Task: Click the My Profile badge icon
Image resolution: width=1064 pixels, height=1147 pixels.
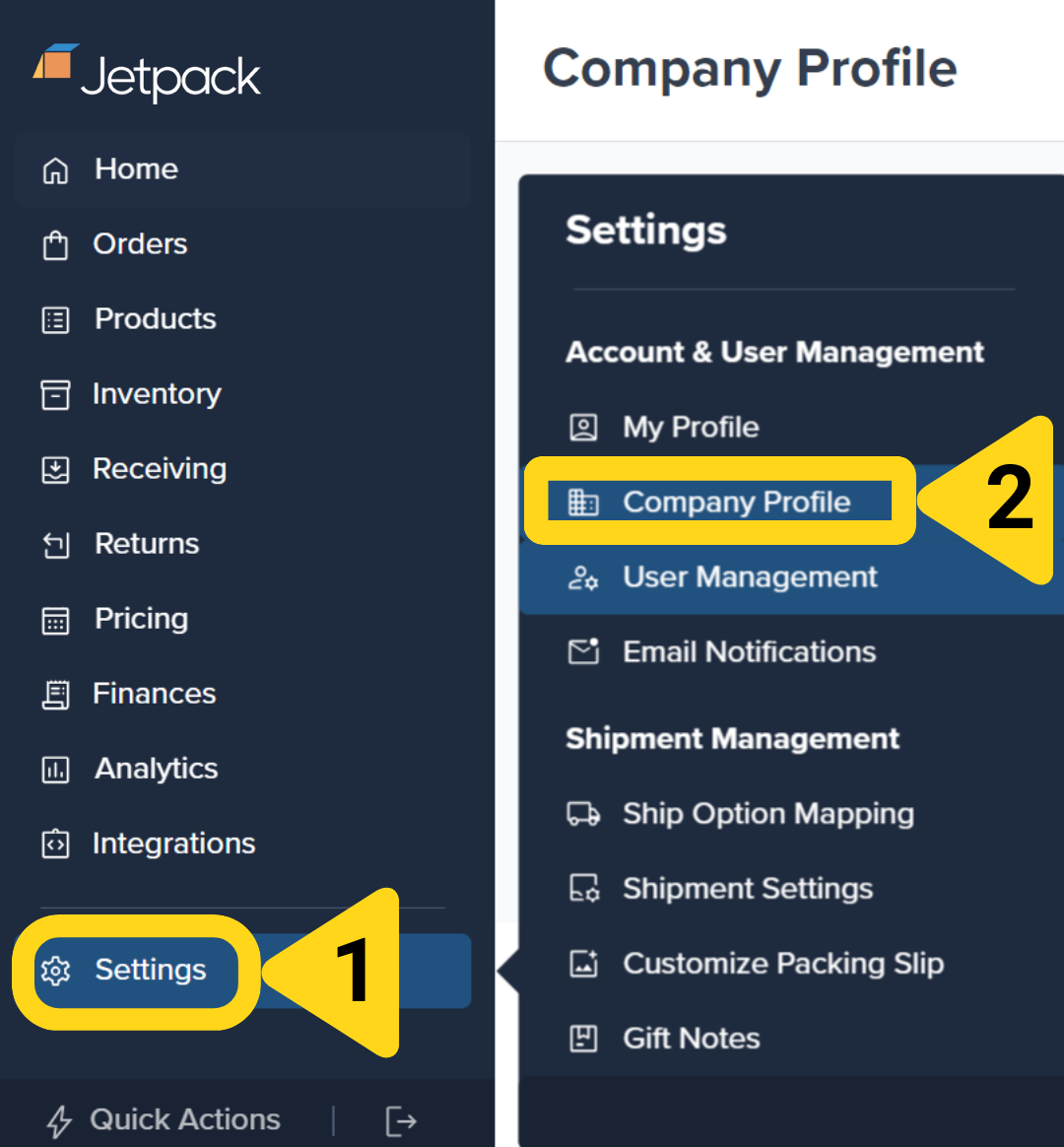Action: [x=585, y=427]
